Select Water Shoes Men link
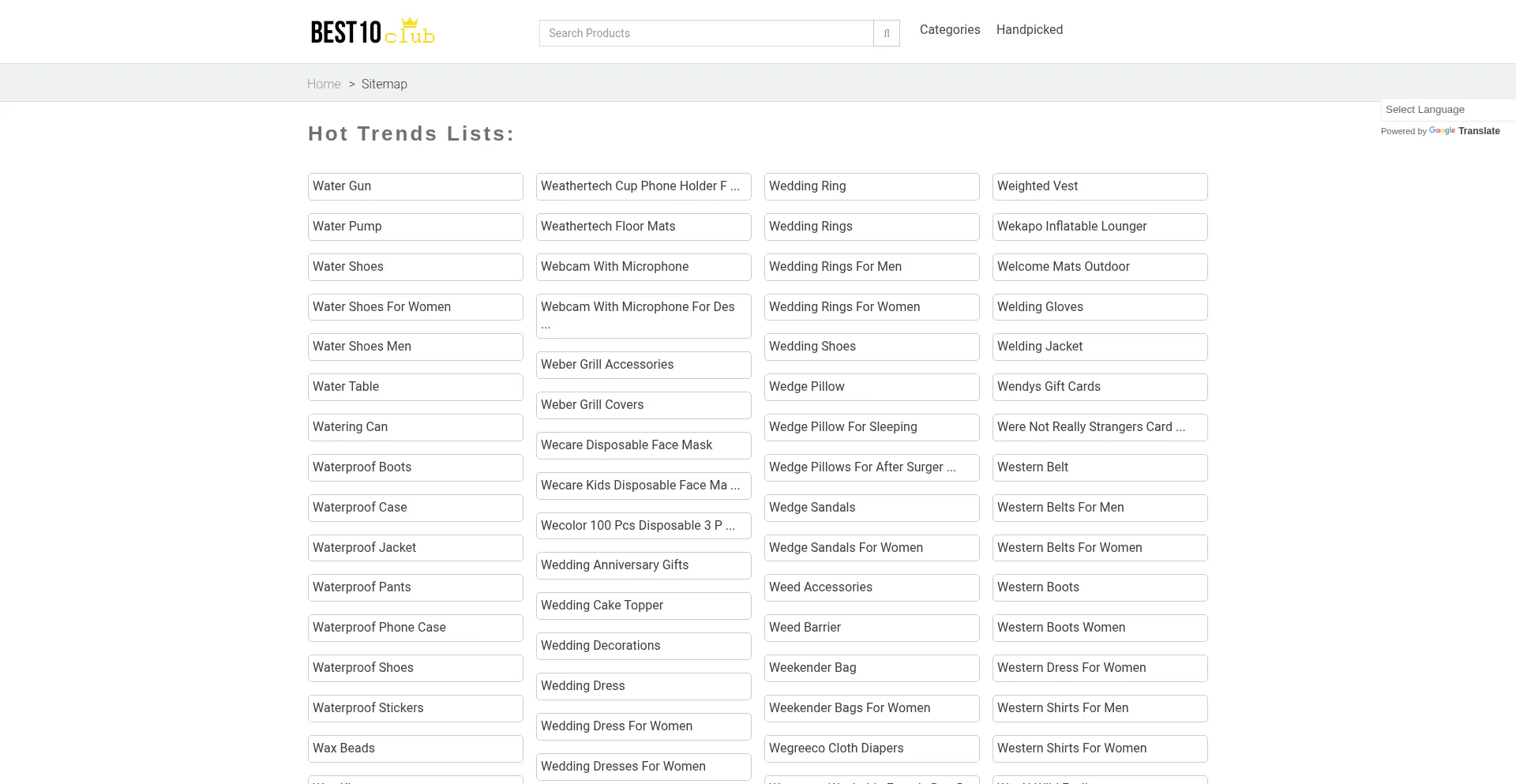 415,347
